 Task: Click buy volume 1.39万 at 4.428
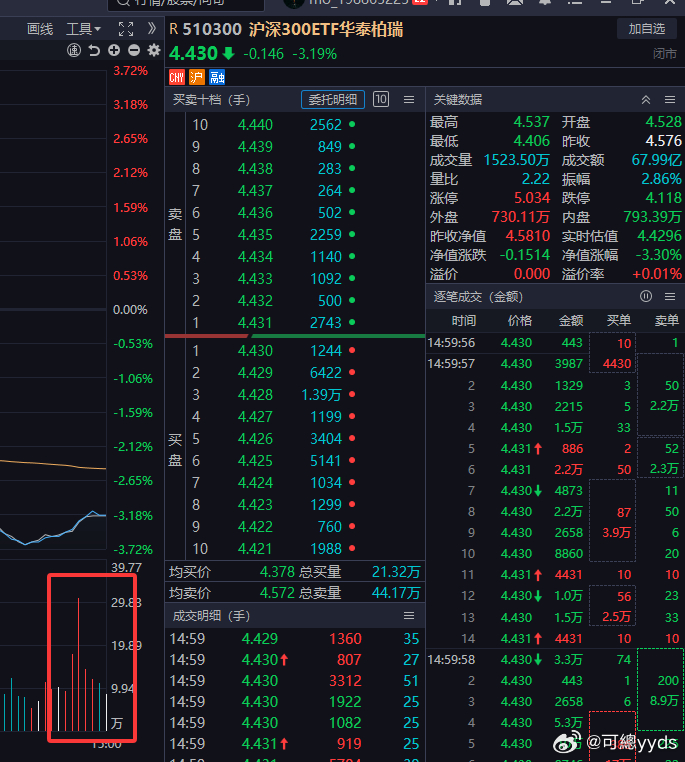(x=321, y=395)
